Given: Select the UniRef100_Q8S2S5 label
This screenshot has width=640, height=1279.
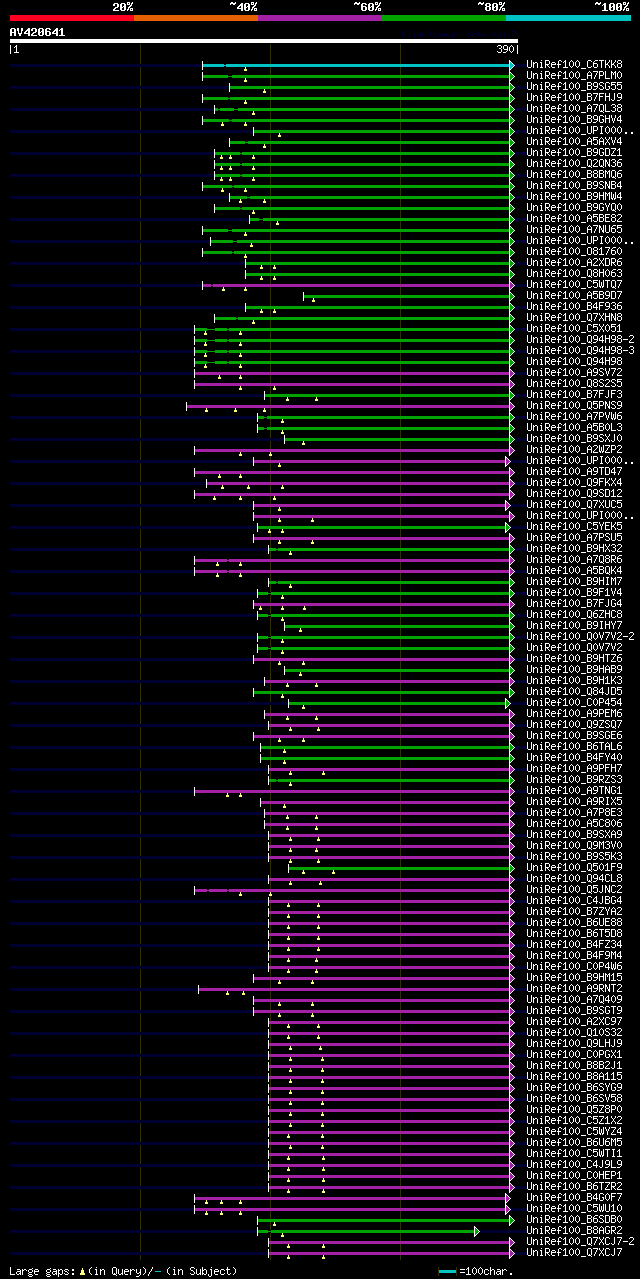Looking at the screenshot, I should point(572,383).
